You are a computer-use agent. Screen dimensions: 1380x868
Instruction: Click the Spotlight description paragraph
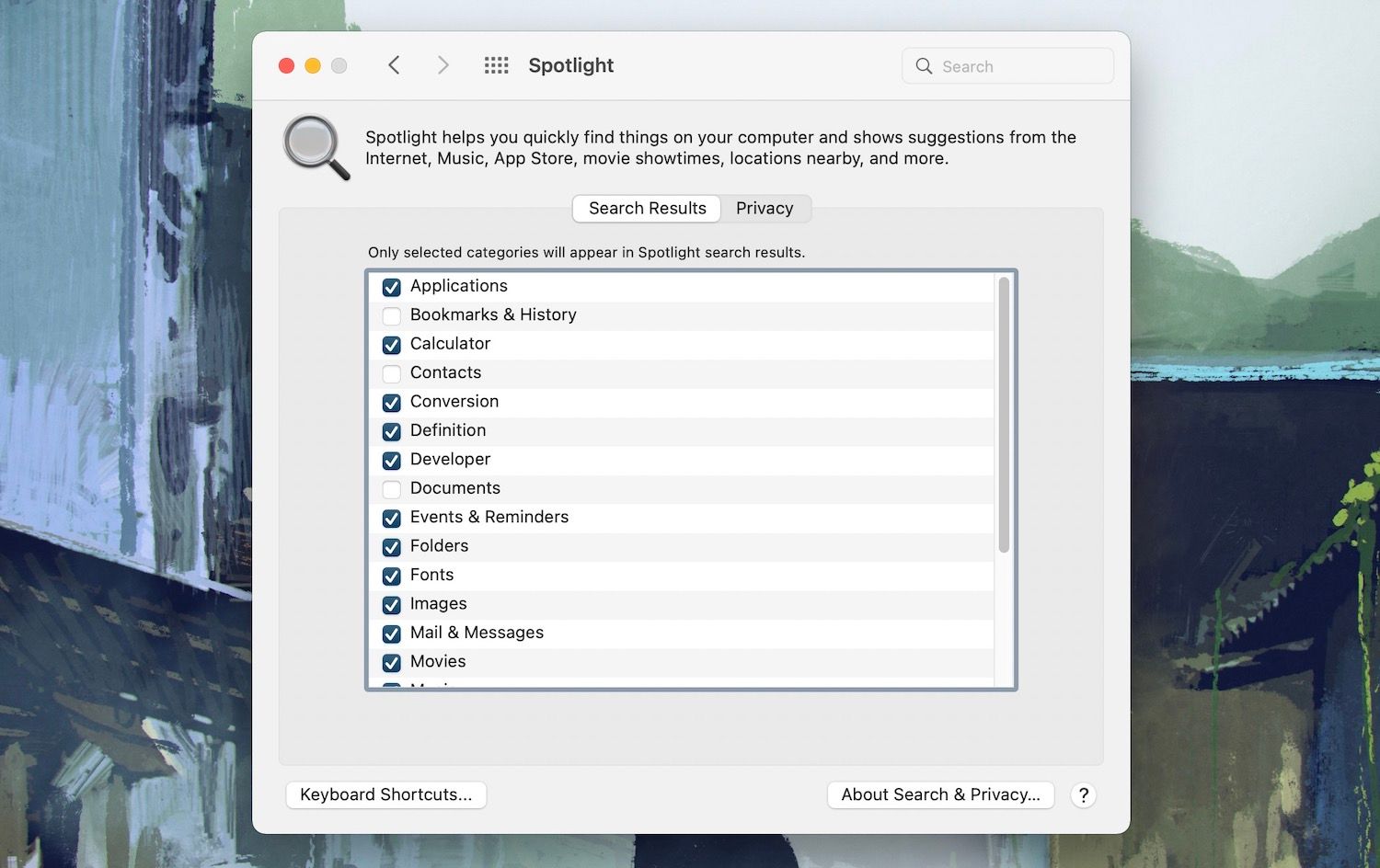point(720,148)
